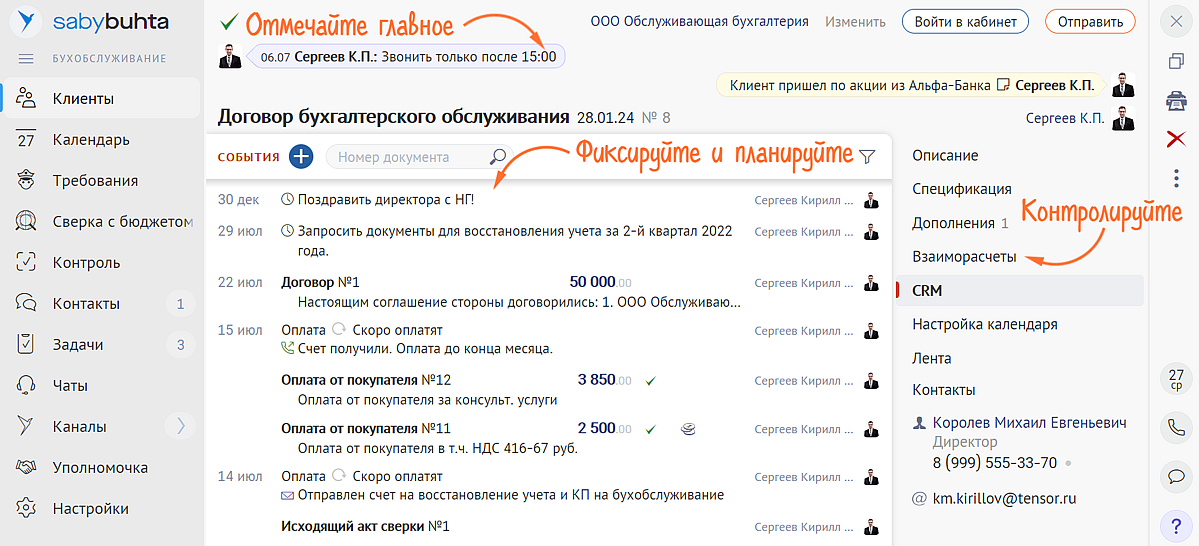Click the red X delete icon
Viewport: 1199px width, 546px height.
[x=1176, y=139]
